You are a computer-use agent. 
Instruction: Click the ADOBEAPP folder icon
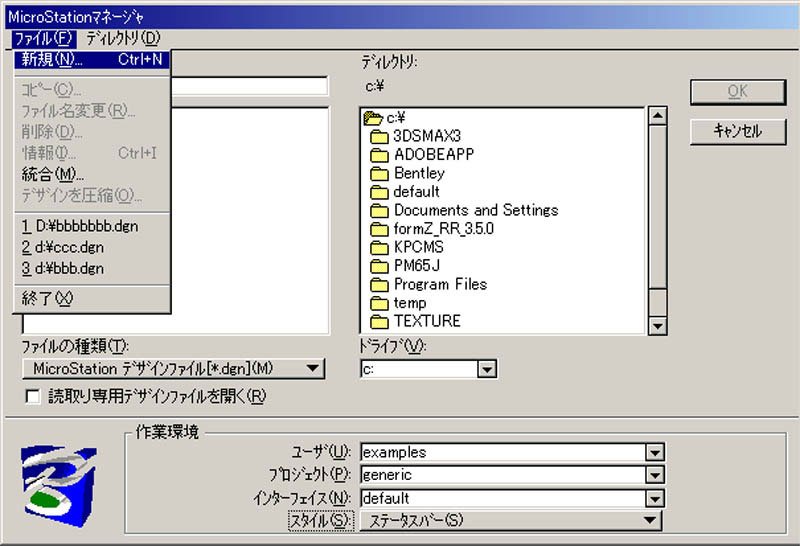(379, 155)
